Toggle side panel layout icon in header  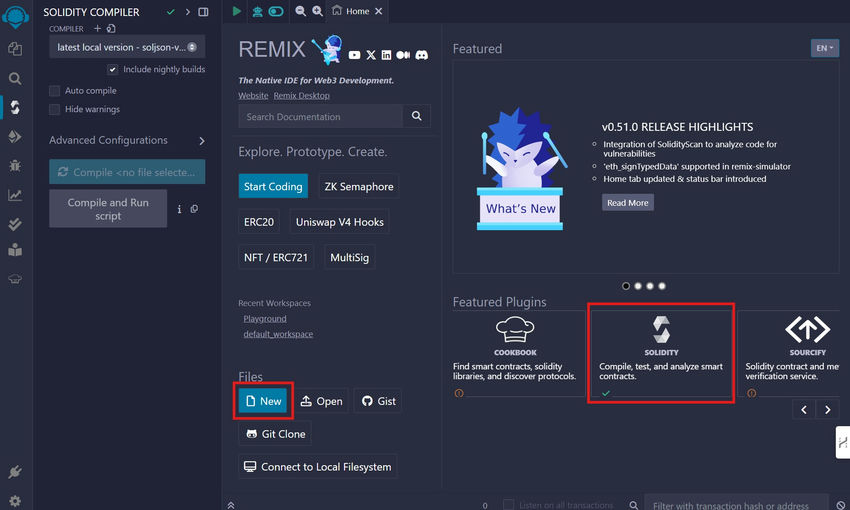(x=203, y=12)
